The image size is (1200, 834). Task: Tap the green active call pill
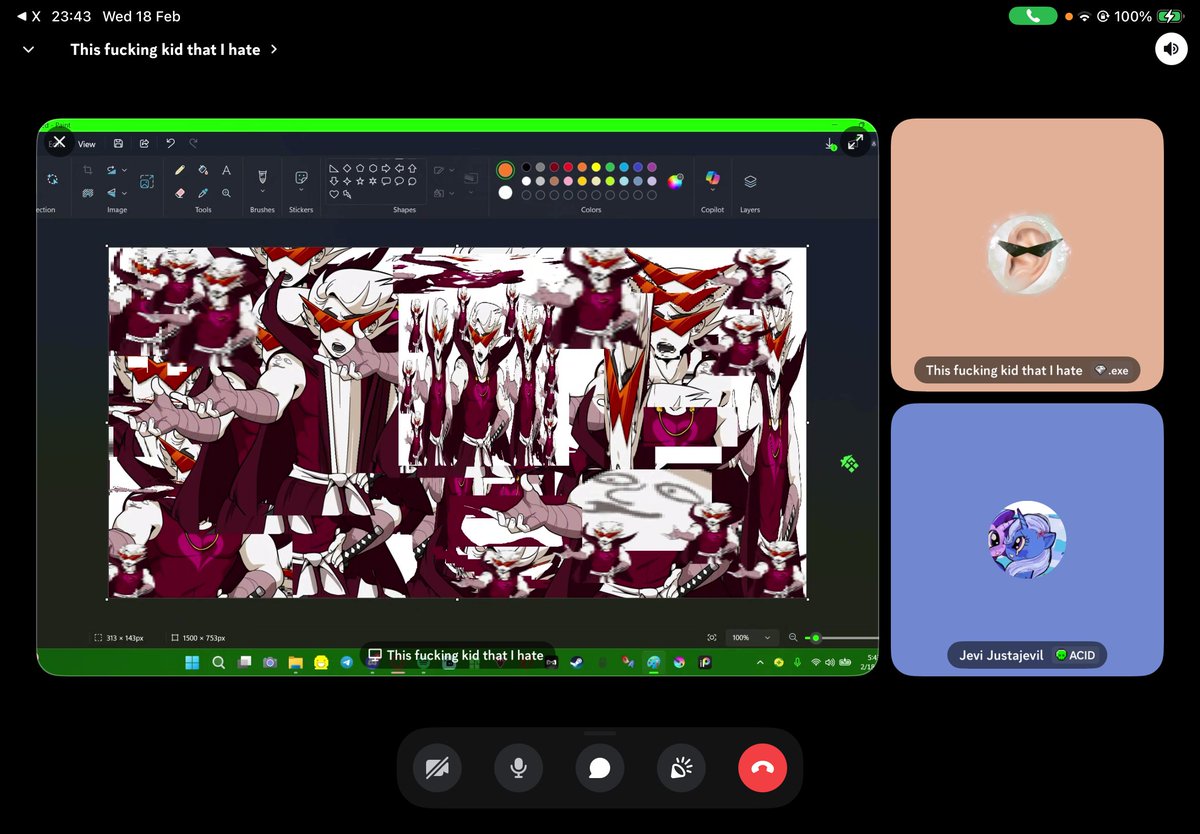click(x=1032, y=16)
